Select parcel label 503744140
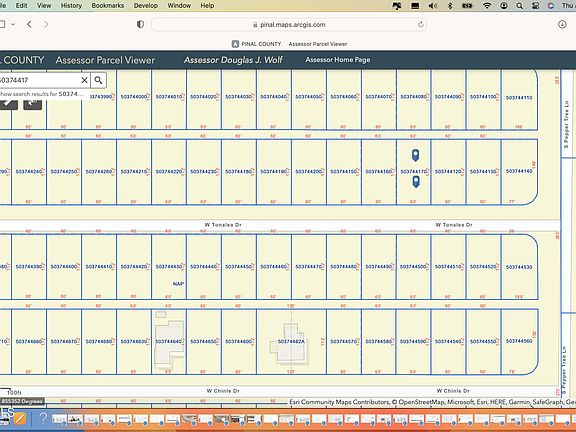This screenshot has height=432, width=576. (519, 171)
